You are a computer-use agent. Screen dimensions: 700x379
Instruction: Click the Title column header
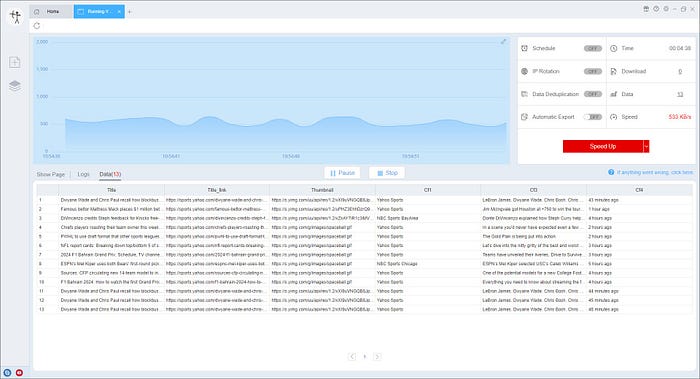tap(112, 190)
